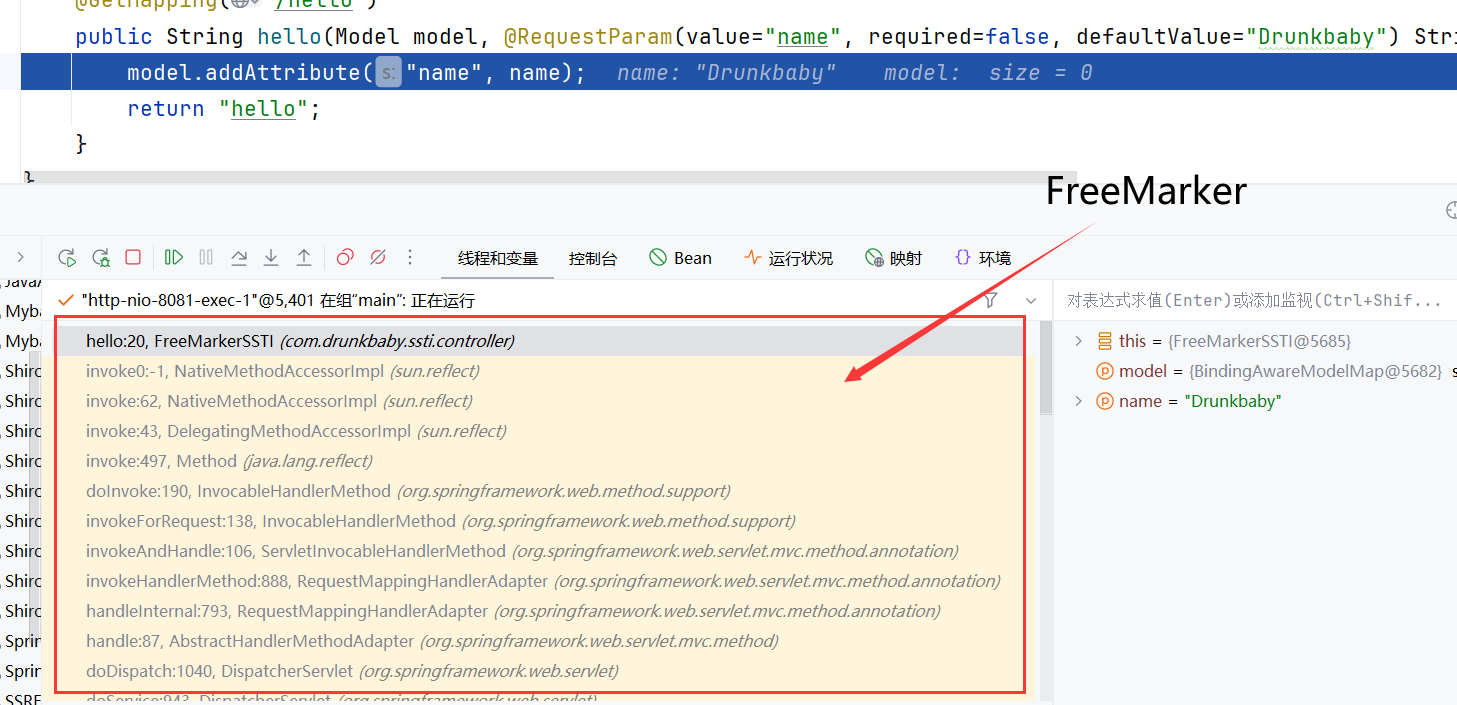Click the Step Into icon
This screenshot has width=1457, height=705.
click(271, 258)
